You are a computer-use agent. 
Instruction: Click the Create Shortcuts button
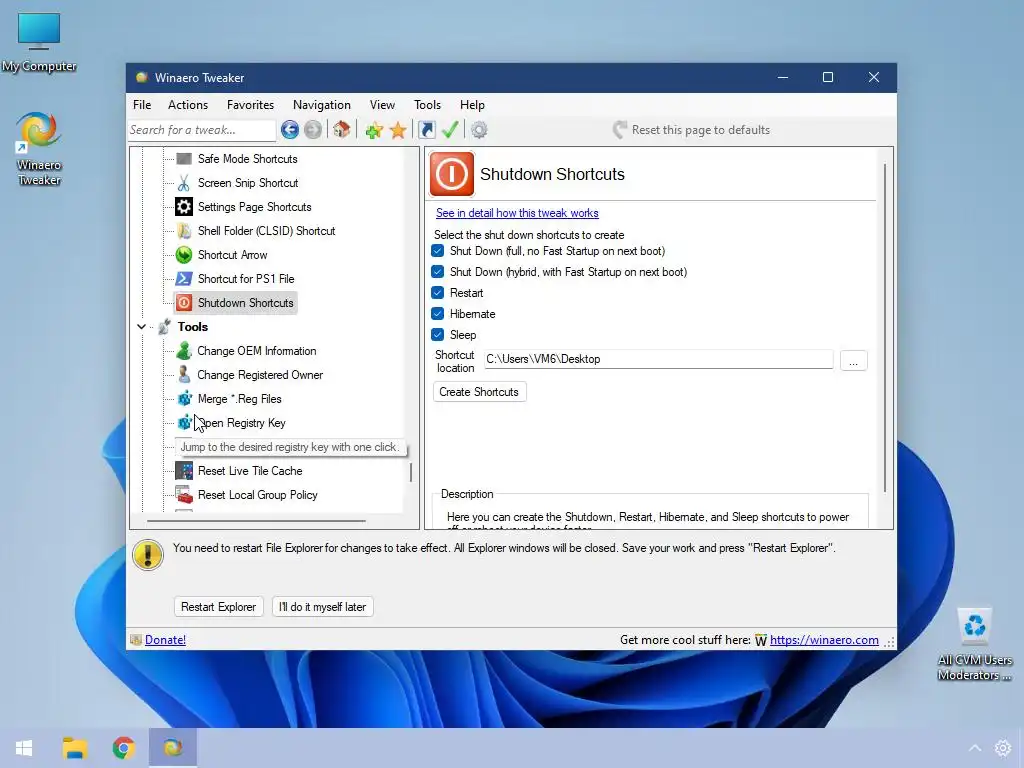coord(479,392)
